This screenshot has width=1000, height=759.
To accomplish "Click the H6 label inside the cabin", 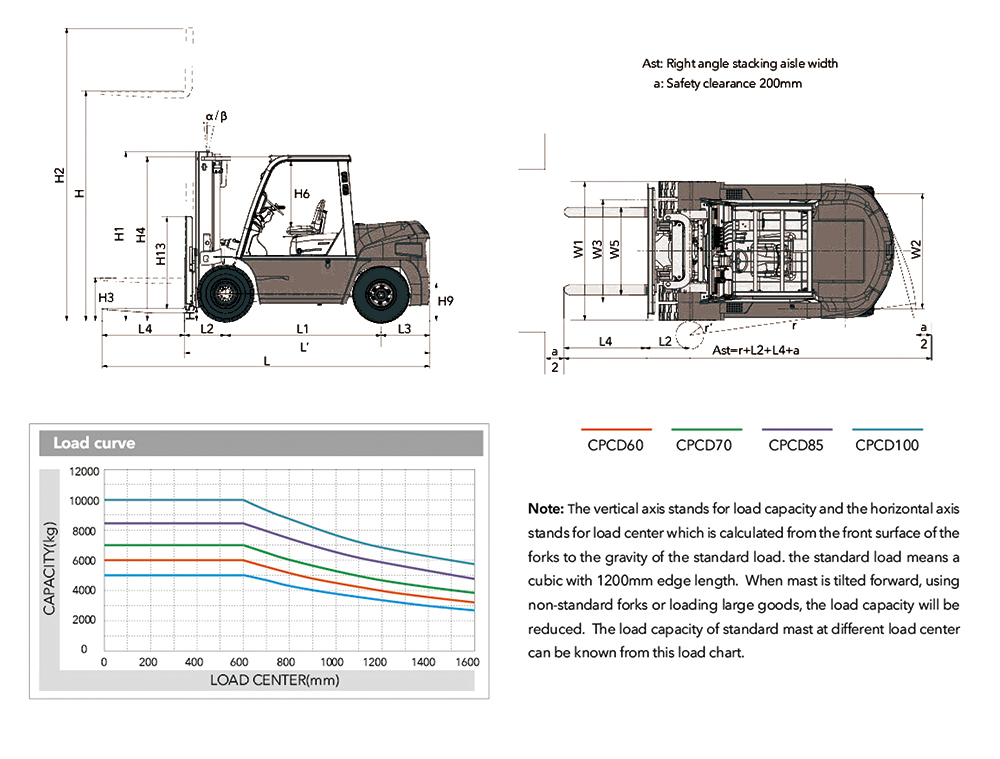I will pos(302,194).
